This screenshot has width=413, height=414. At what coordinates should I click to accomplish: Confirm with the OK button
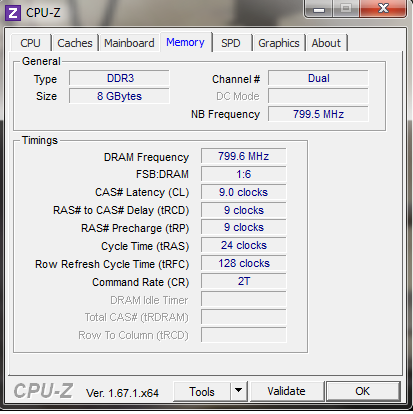click(x=363, y=391)
